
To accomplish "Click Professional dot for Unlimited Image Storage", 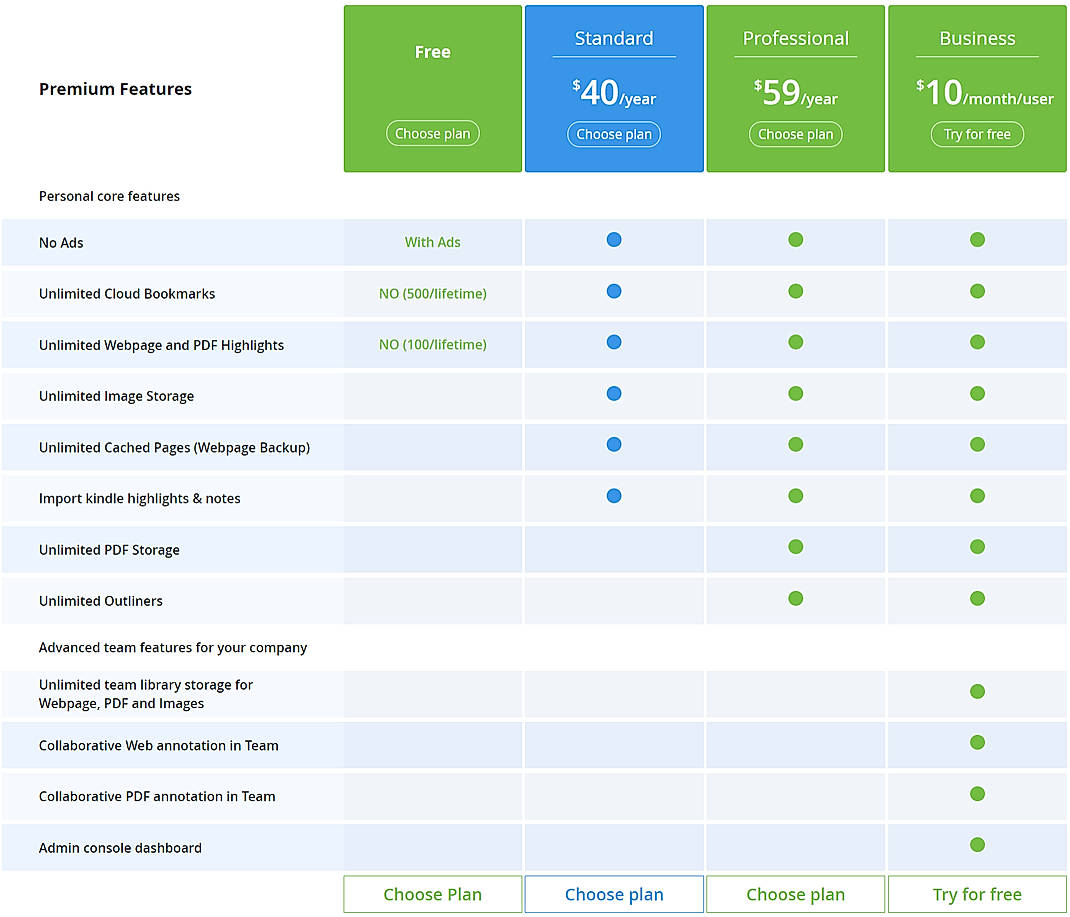I will (x=796, y=394).
